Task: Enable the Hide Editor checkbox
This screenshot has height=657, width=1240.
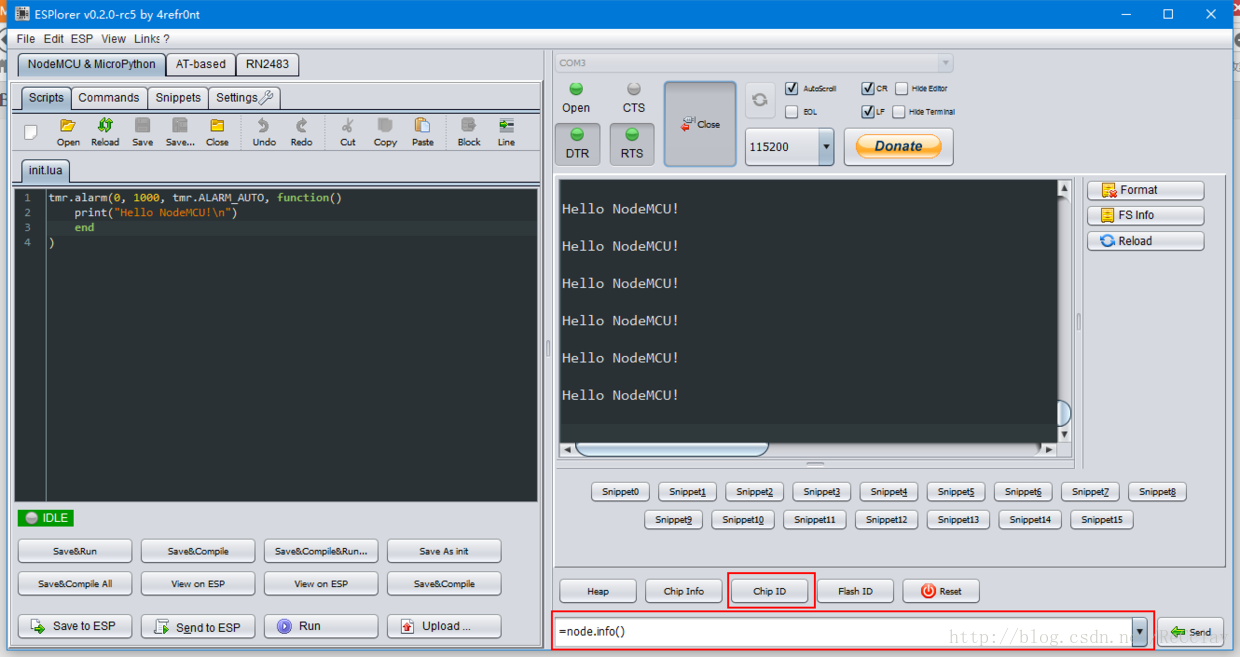Action: coord(902,88)
